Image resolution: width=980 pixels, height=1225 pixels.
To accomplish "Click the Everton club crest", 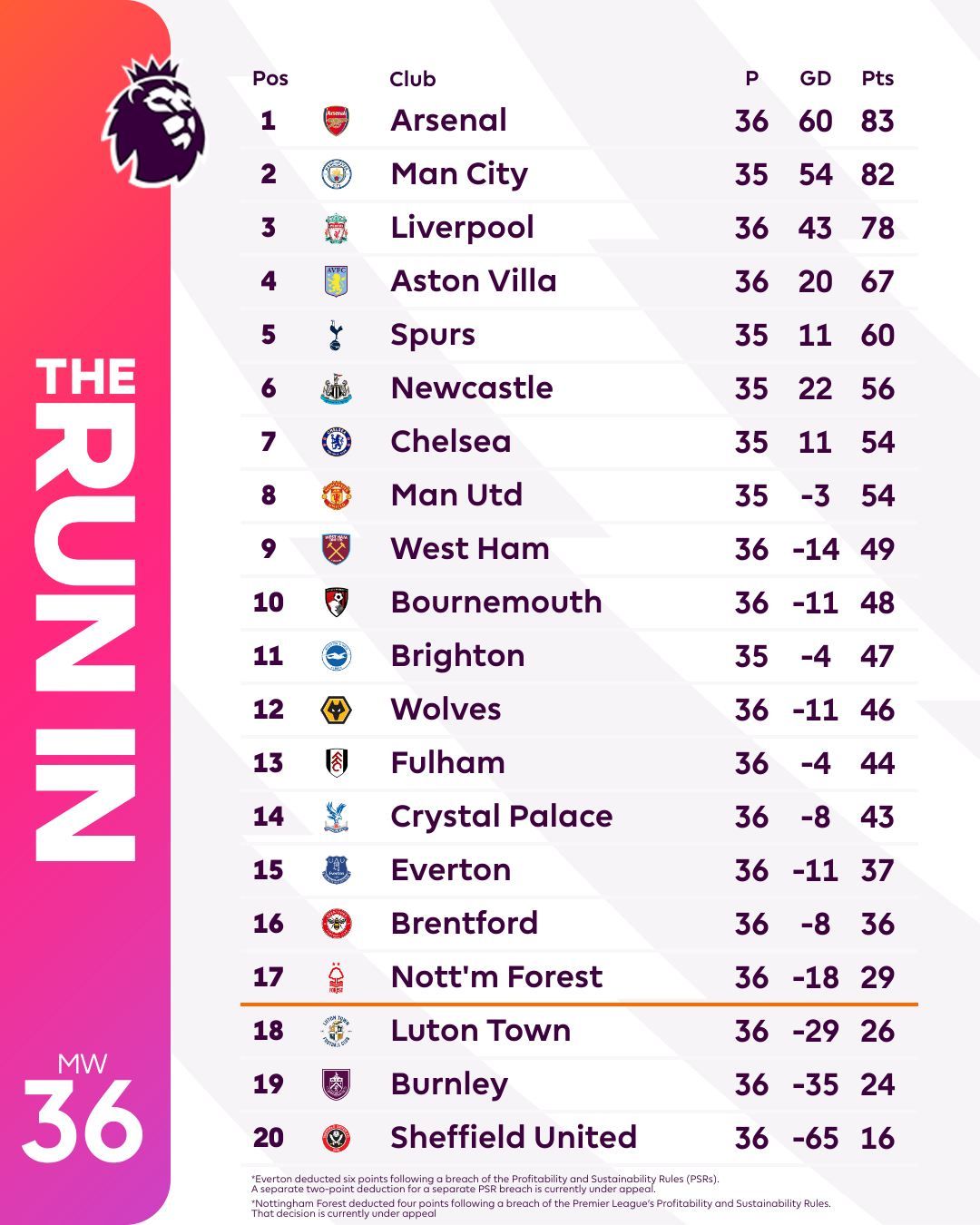I will (x=337, y=870).
